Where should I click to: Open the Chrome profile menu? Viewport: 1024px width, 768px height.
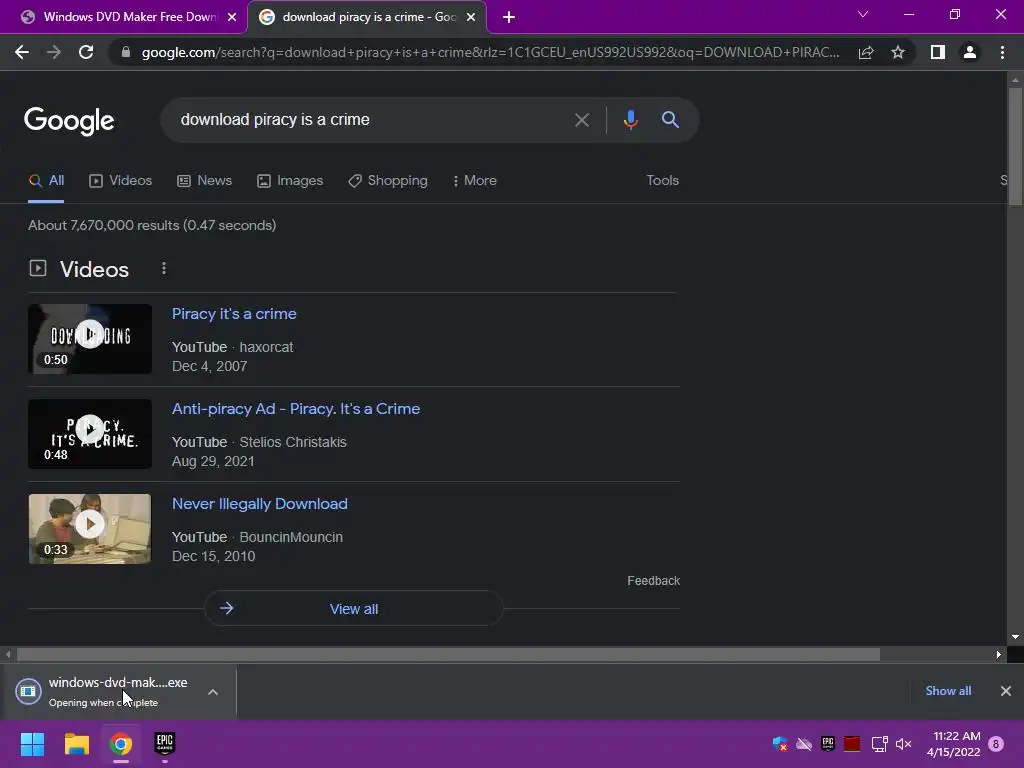(x=970, y=52)
